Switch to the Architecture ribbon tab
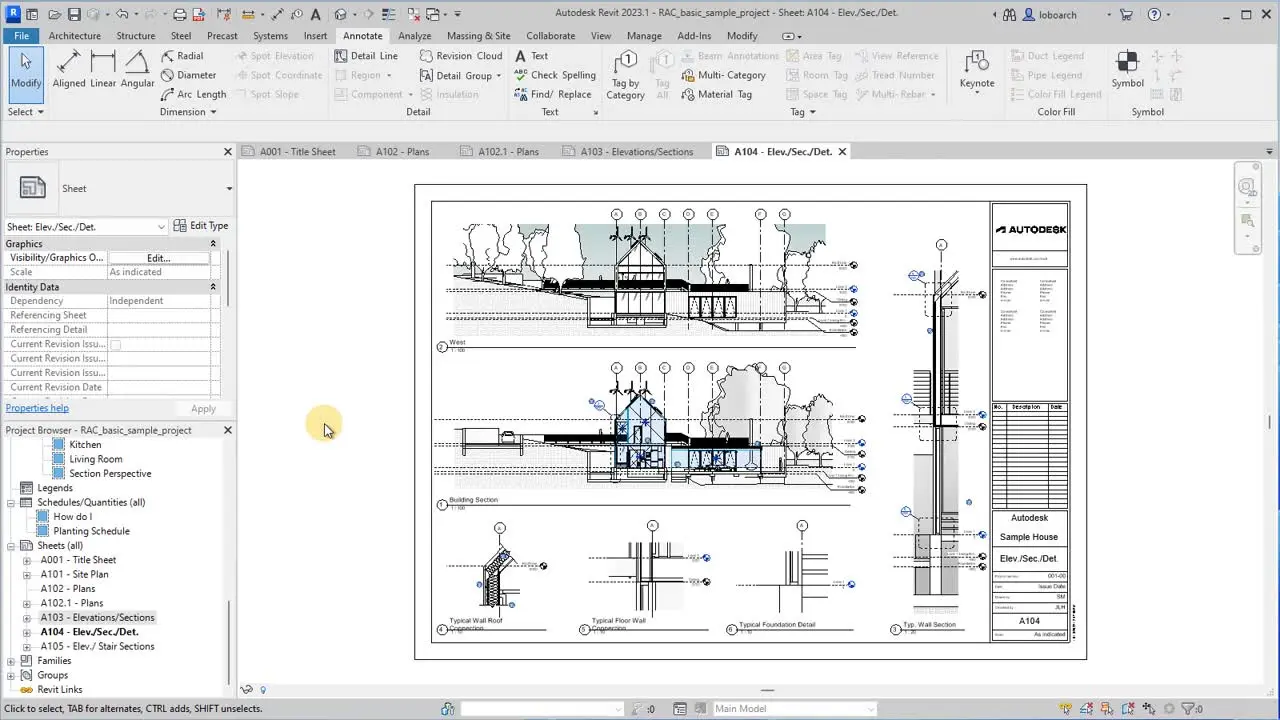The width and height of the screenshot is (1280, 720). (x=74, y=36)
